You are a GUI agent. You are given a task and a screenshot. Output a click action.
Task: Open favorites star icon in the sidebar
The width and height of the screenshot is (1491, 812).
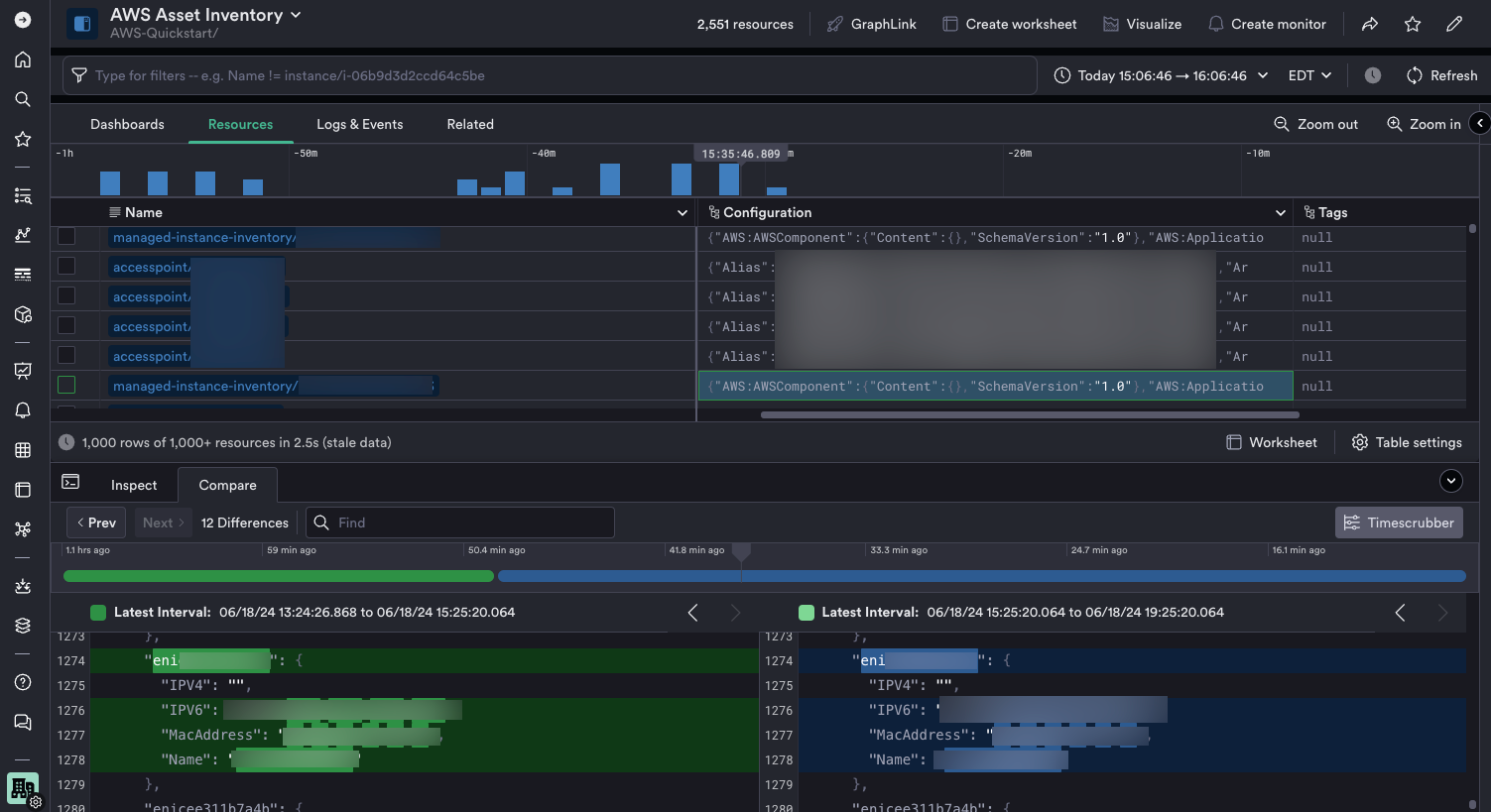coord(23,139)
